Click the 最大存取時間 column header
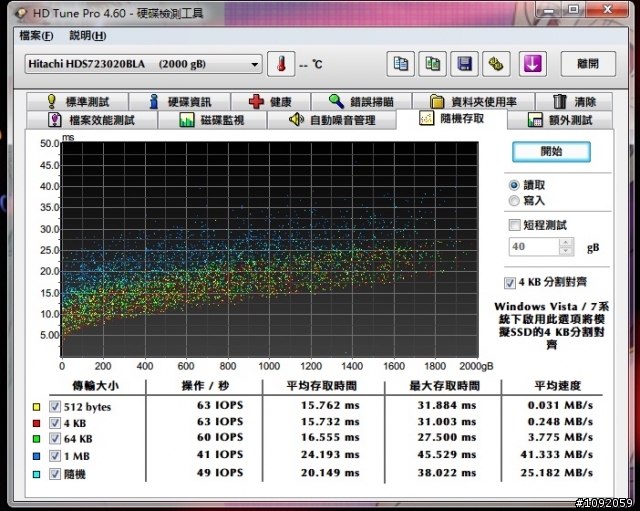Viewport: 640px width, 511px height. 444,386
